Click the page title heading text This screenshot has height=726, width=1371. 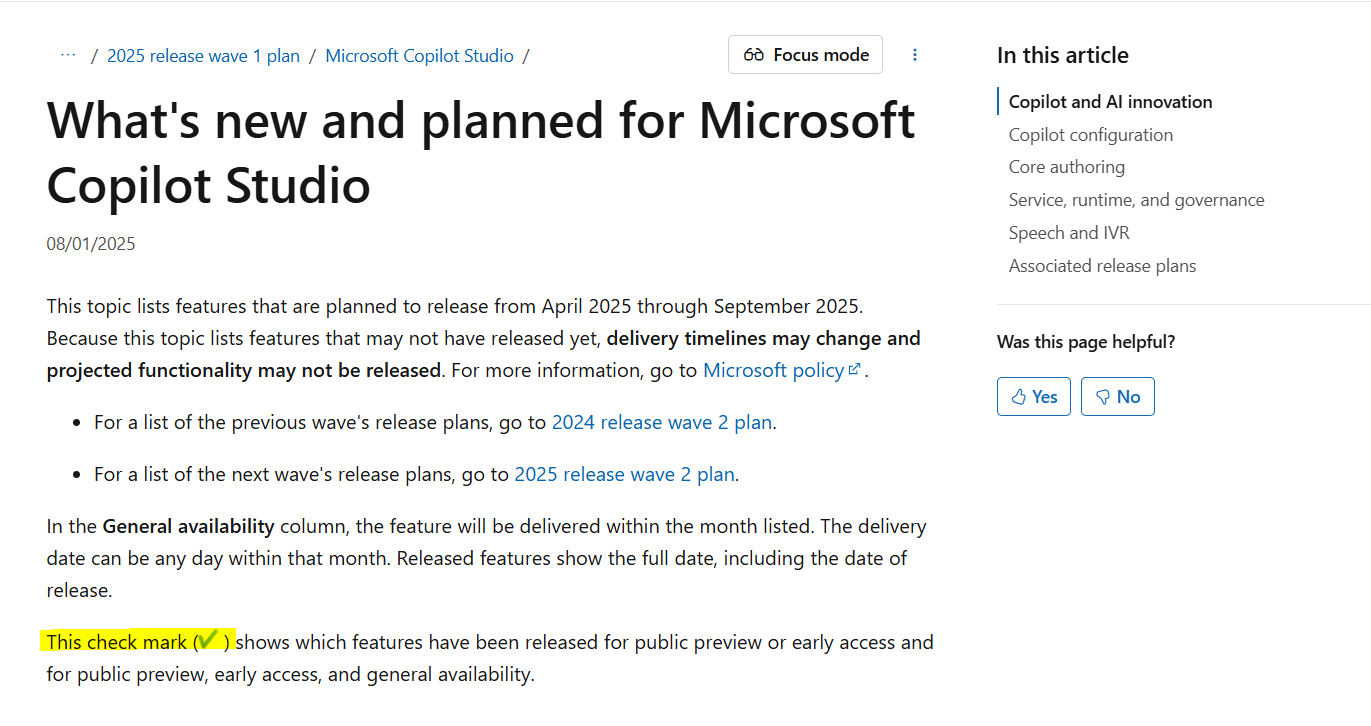click(x=481, y=152)
